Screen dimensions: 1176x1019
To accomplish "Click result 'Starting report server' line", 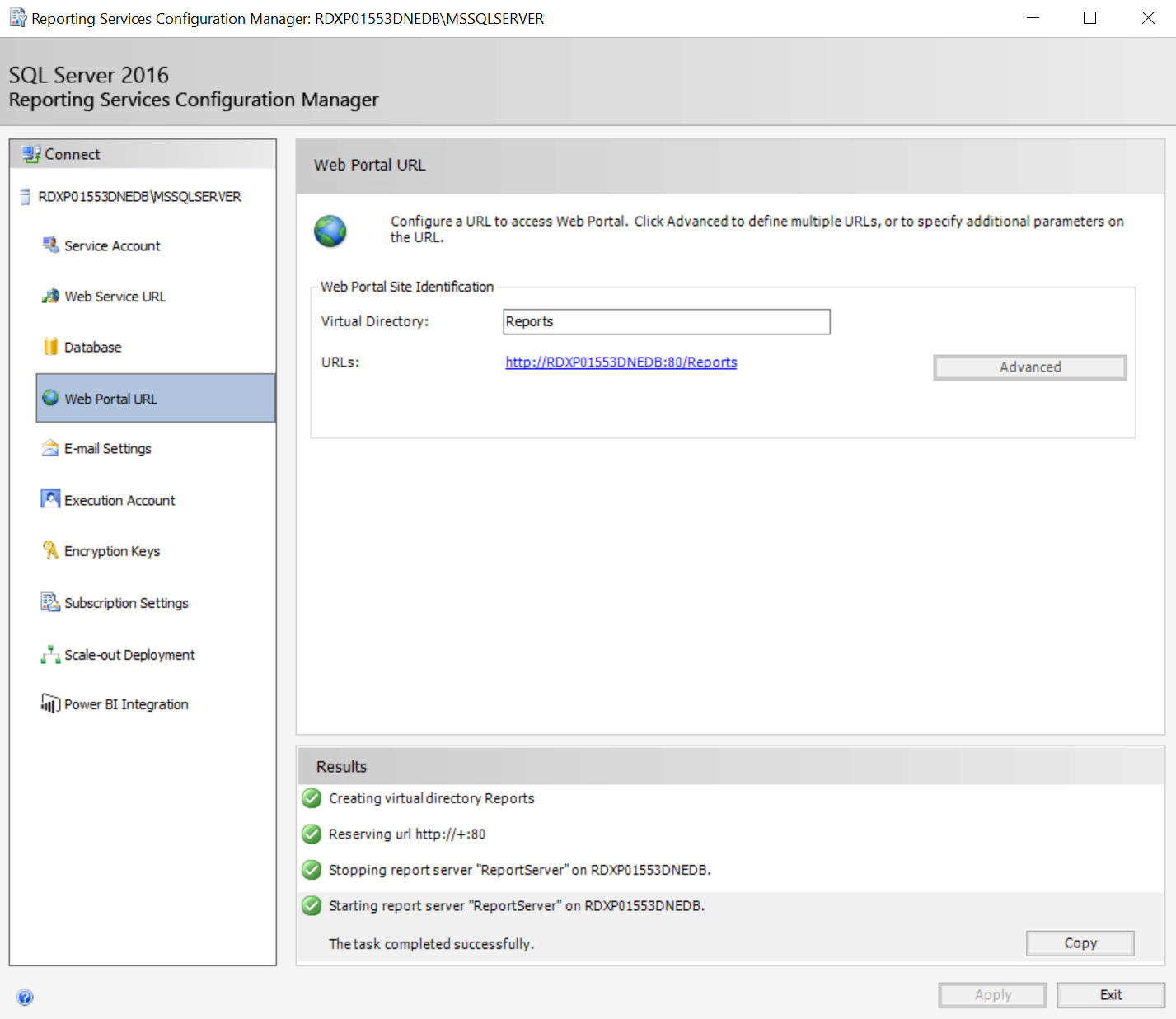I will (x=517, y=906).
